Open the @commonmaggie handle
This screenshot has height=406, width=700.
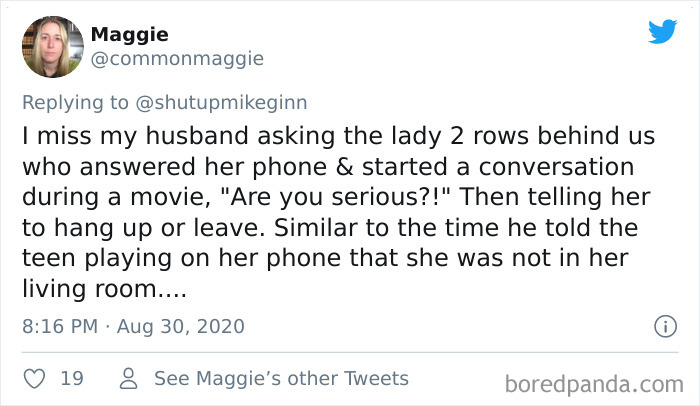click(x=177, y=59)
